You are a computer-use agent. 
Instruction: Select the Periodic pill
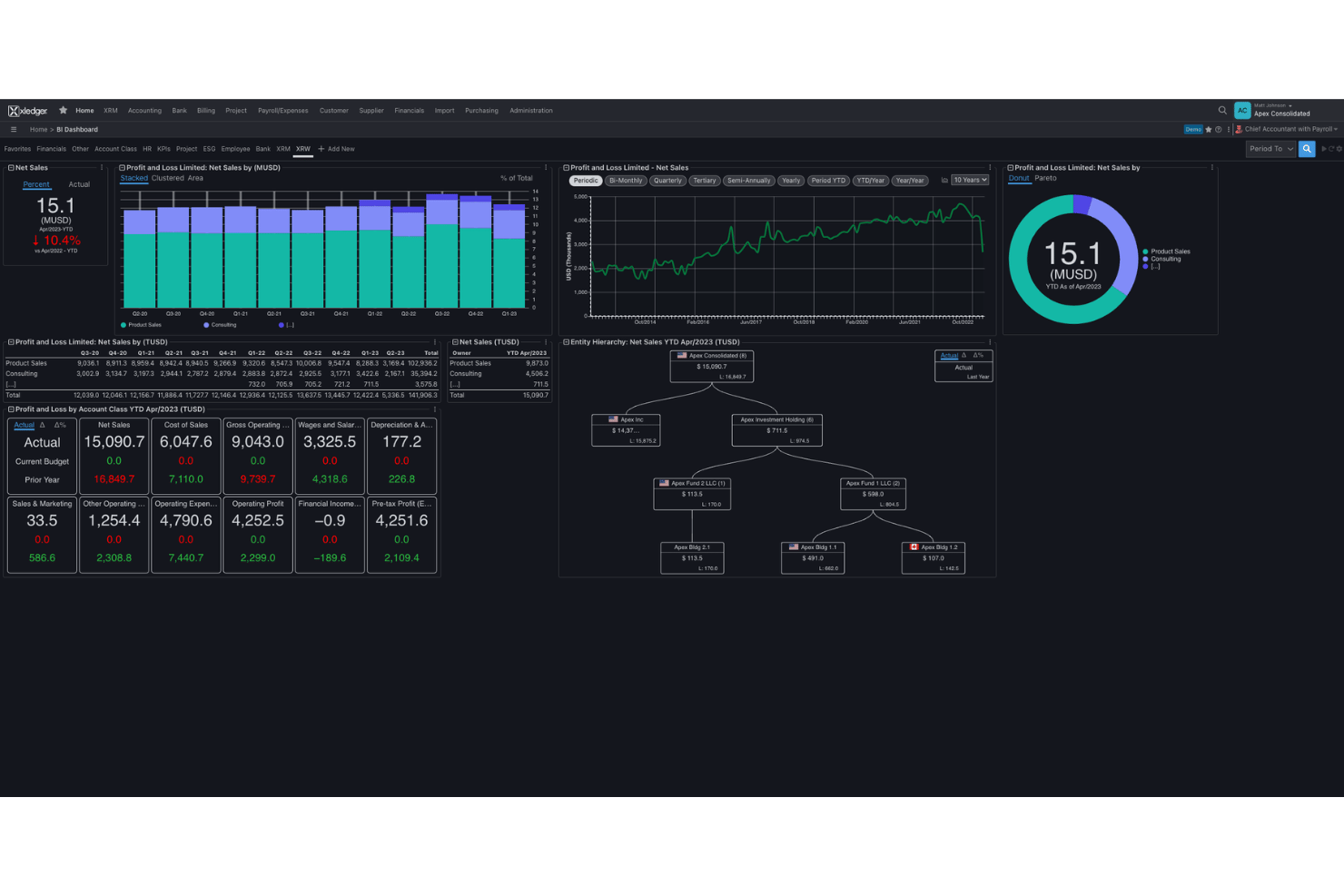coord(586,181)
